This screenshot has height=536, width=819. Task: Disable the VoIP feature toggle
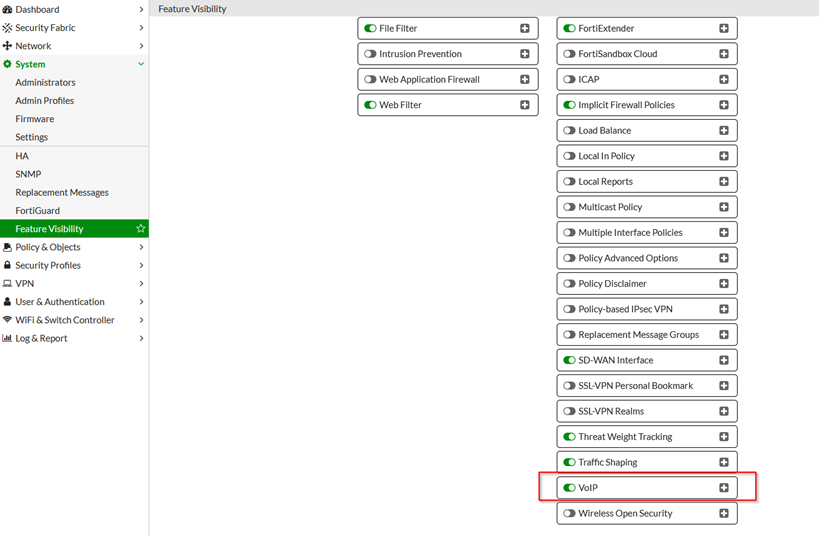[569, 488]
